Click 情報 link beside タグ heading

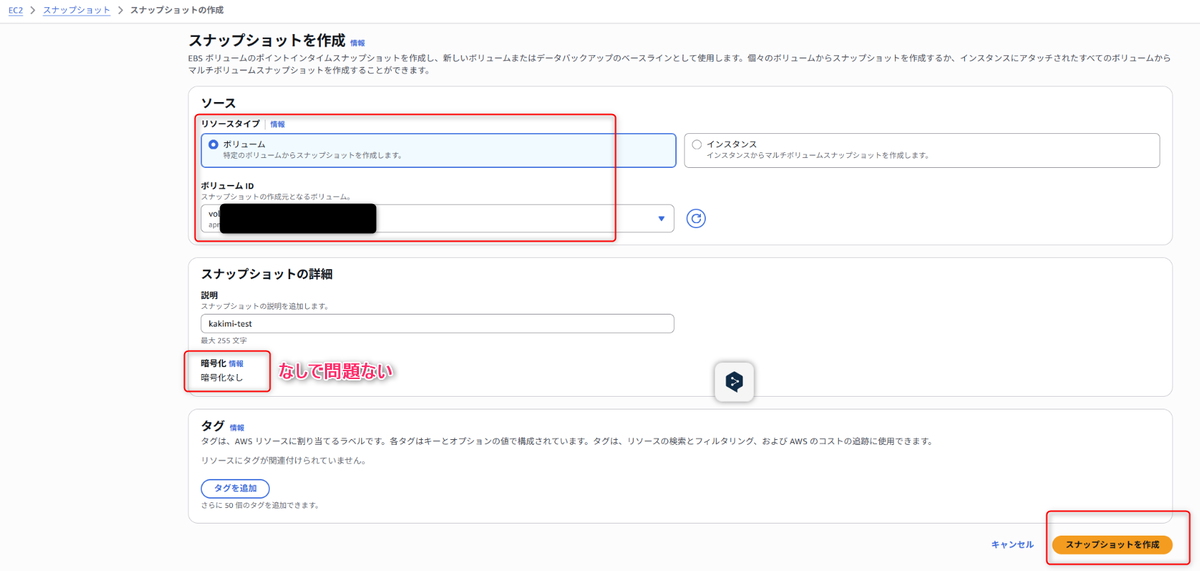(237, 427)
